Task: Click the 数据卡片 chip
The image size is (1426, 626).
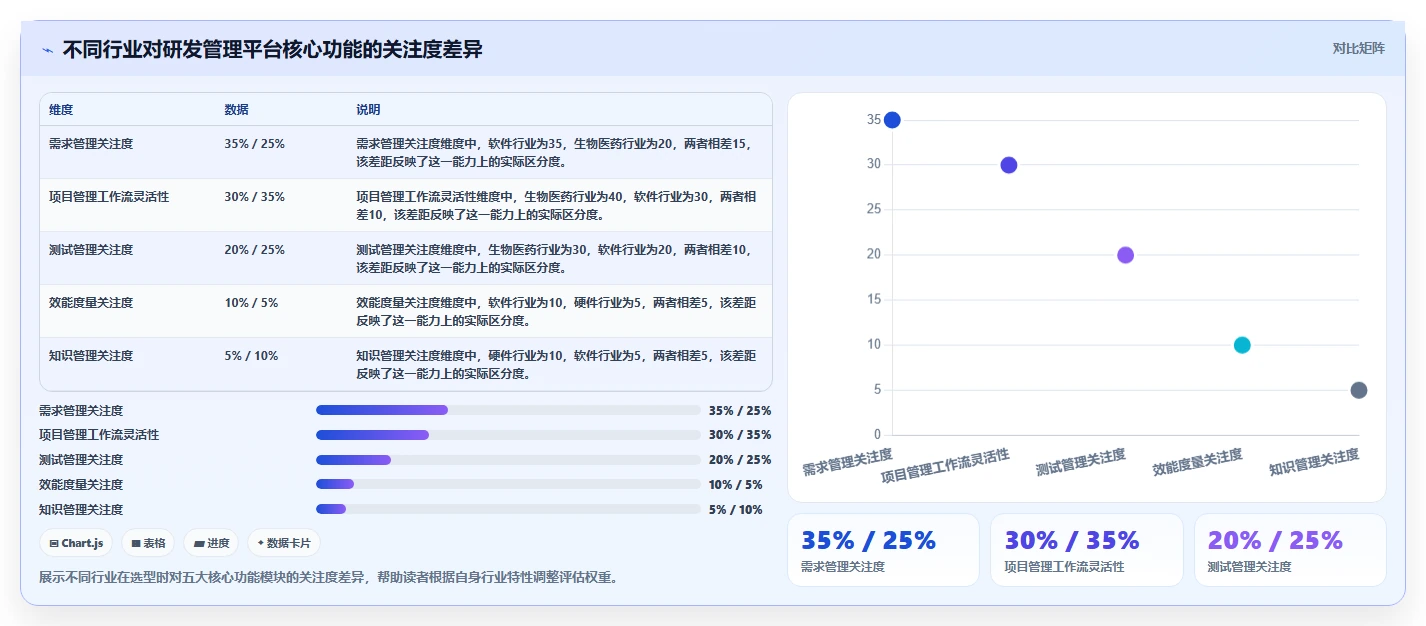Action: pyautogui.click(x=284, y=543)
